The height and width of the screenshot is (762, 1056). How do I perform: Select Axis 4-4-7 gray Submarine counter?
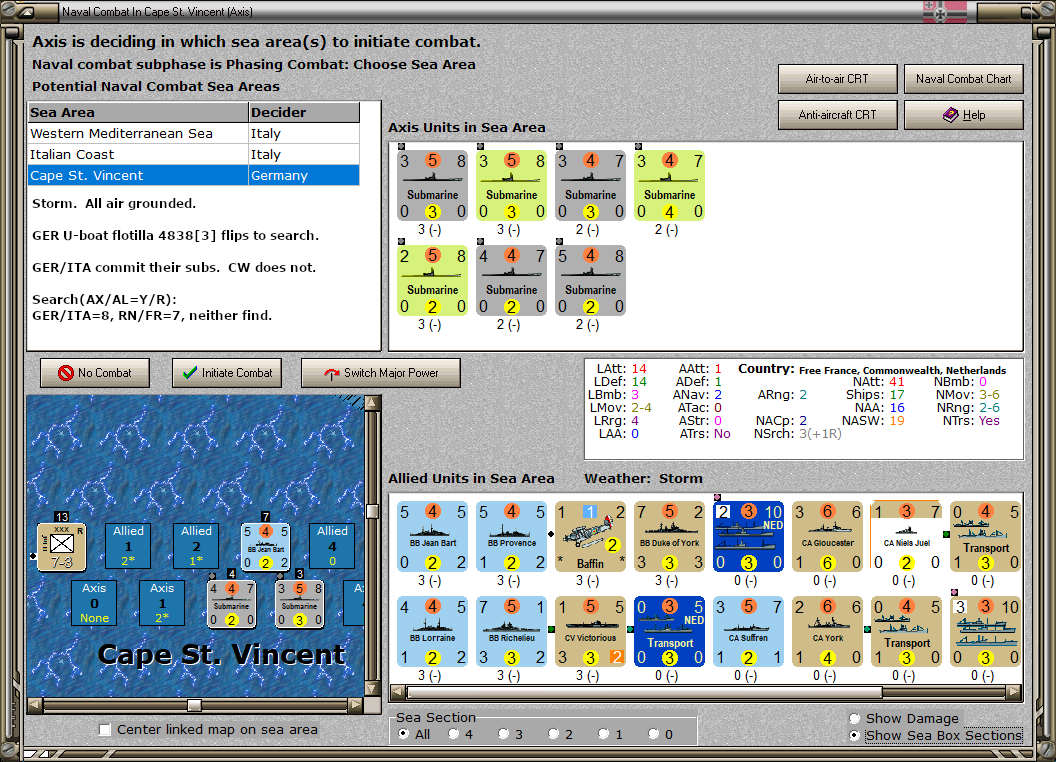512,280
